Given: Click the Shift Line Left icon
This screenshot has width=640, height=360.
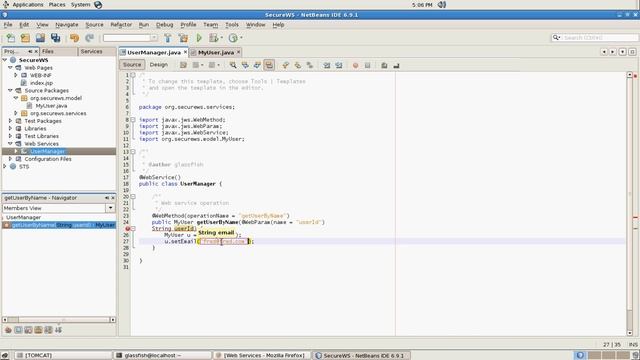Looking at the screenshot, I should (x=327, y=65).
